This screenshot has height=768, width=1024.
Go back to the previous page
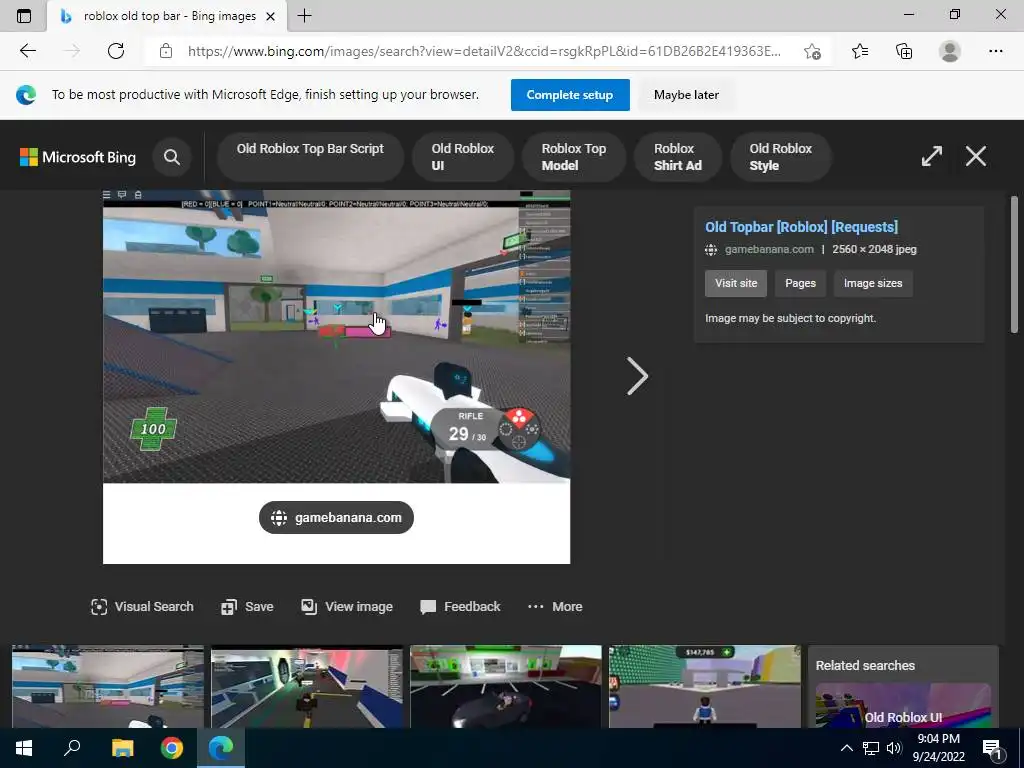(x=27, y=51)
